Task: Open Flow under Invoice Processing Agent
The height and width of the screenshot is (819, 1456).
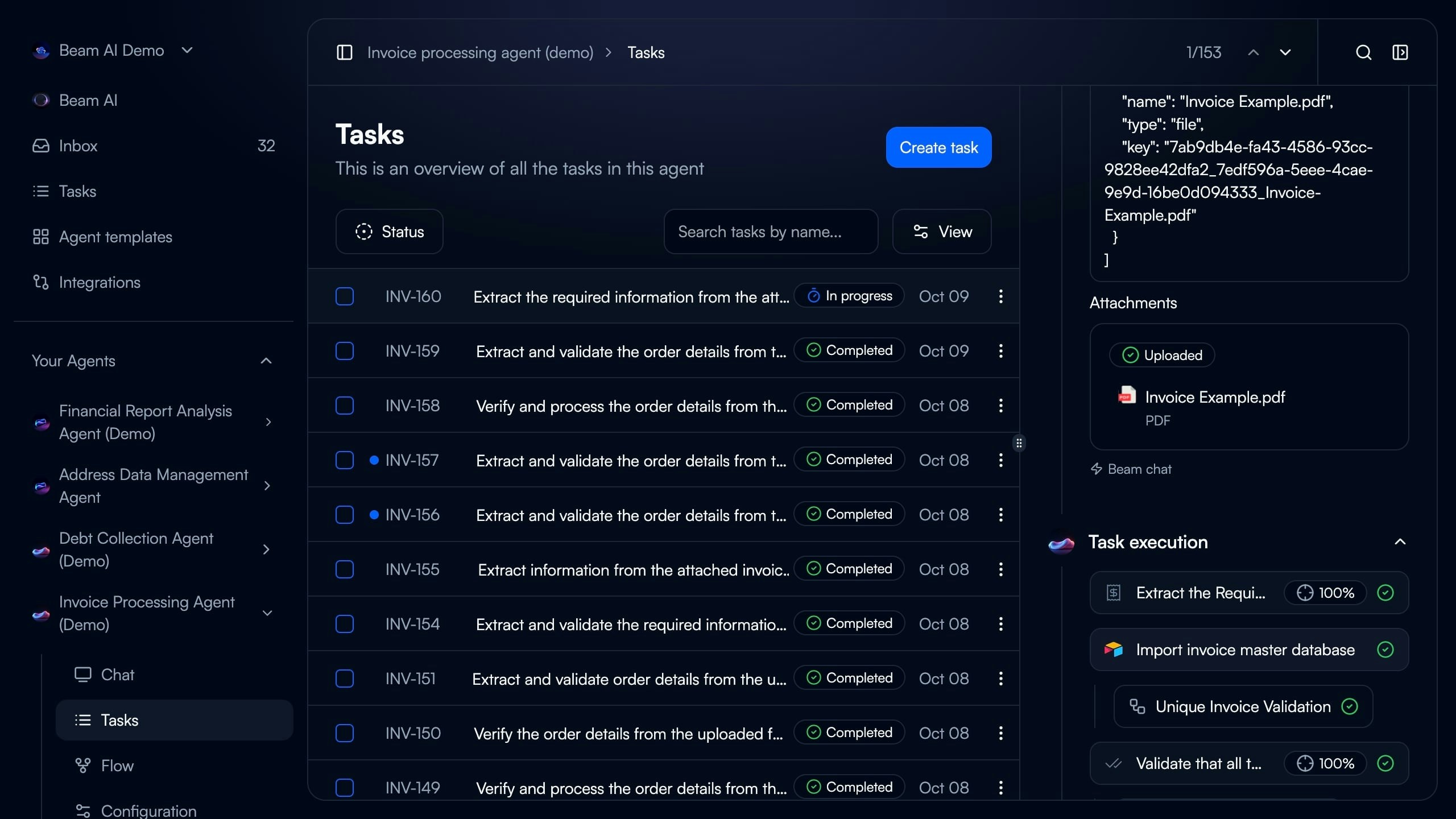Action: point(117,766)
